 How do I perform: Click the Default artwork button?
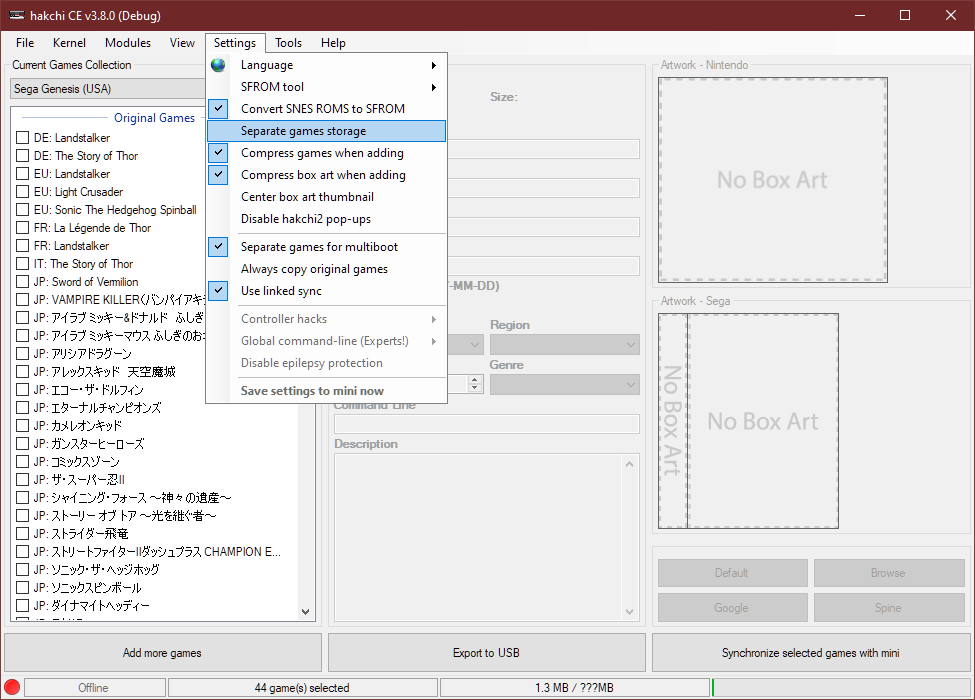click(732, 573)
